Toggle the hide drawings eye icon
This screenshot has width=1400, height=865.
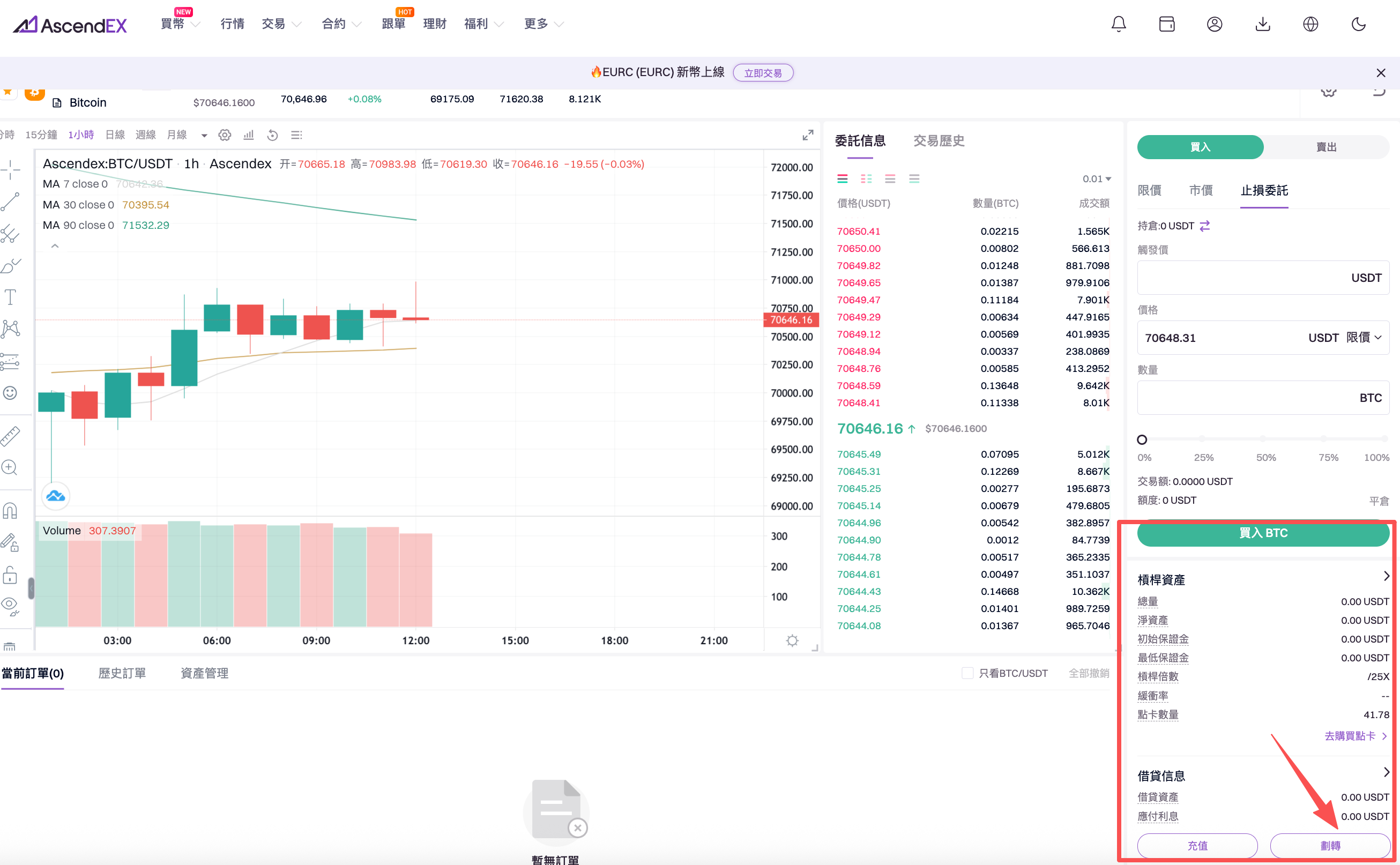[10, 605]
